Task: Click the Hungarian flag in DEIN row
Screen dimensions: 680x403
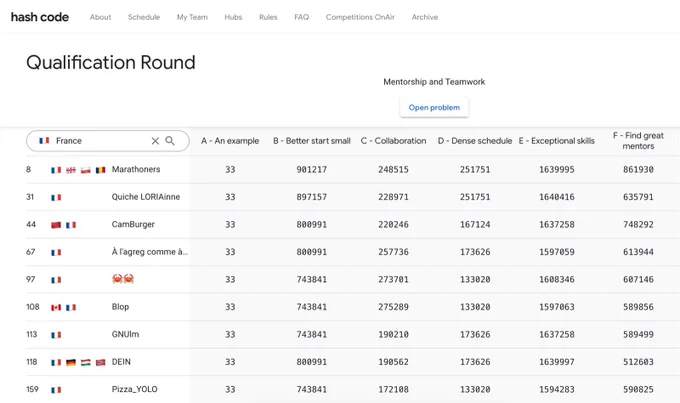Action: pos(86,363)
